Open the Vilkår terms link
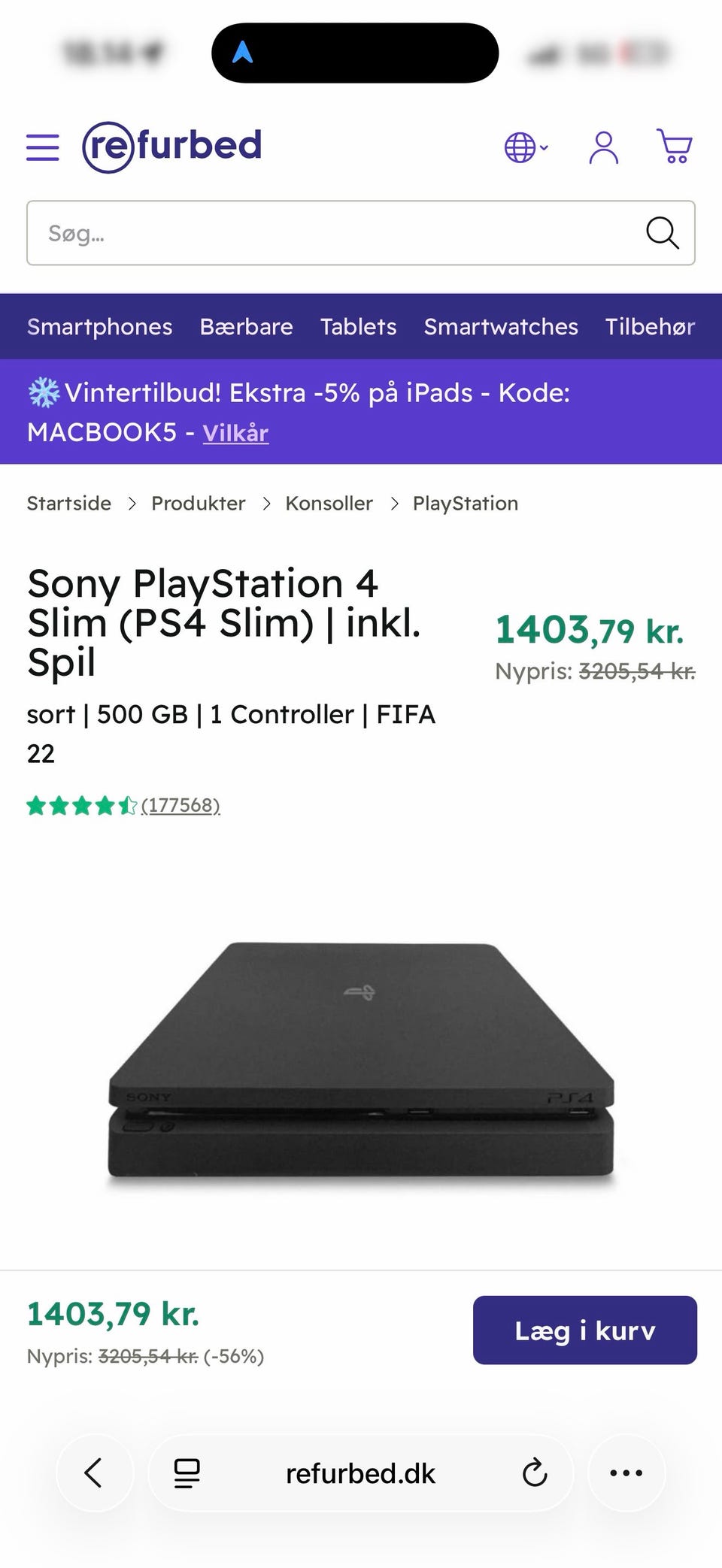Screen dimensions: 722x1568 coord(235,433)
